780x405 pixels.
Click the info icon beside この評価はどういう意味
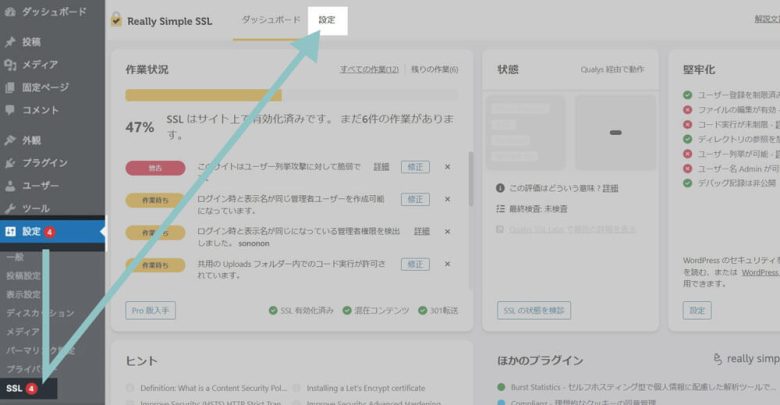[x=500, y=188]
